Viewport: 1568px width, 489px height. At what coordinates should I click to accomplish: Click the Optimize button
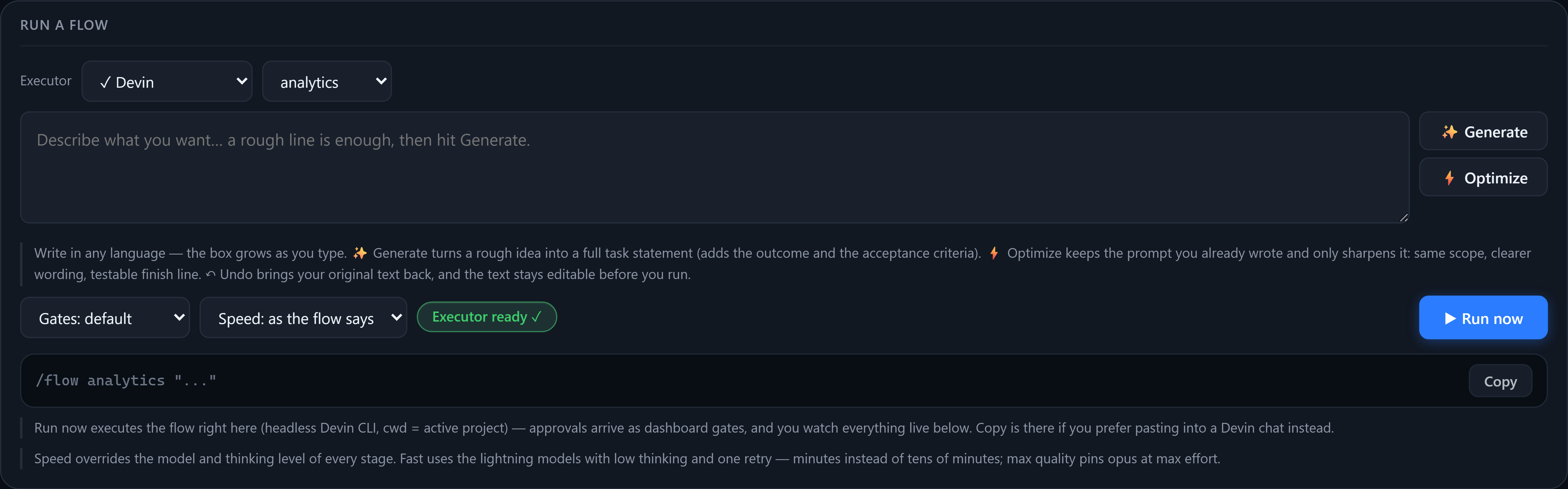click(x=1483, y=177)
